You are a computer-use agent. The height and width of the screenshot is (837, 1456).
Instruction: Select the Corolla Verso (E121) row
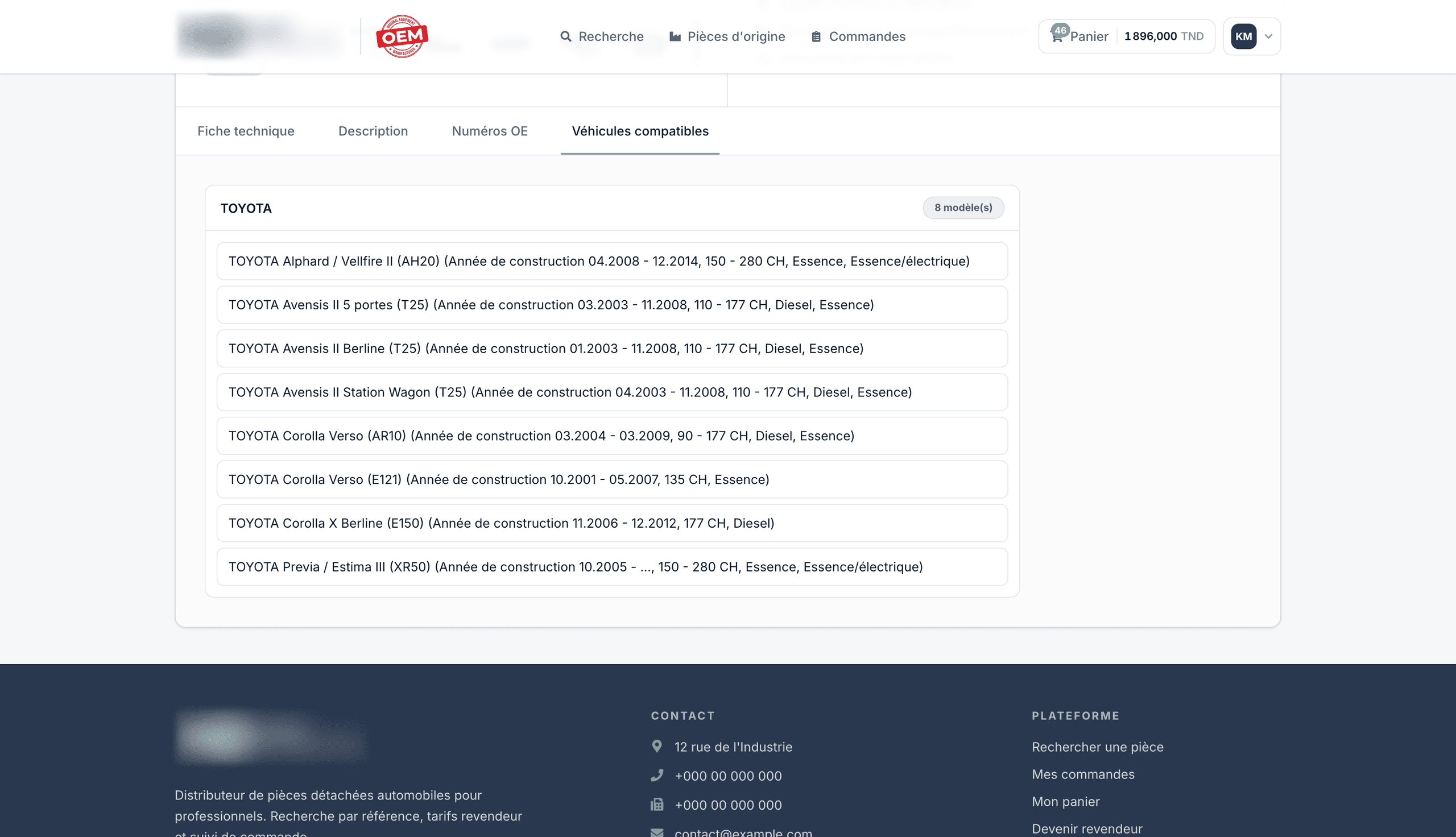tap(612, 479)
